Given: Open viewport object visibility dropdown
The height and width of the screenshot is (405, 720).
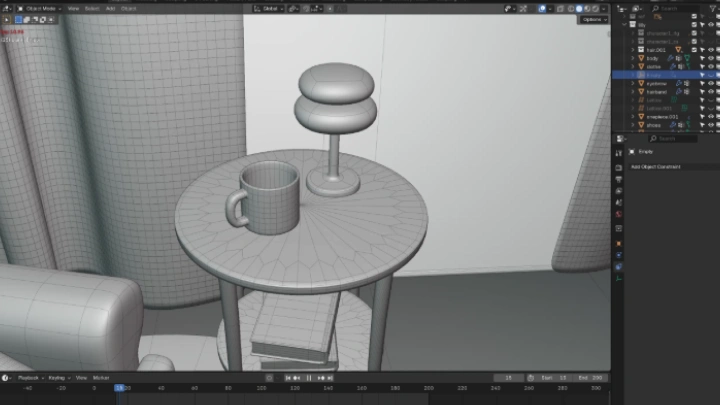Looking at the screenshot, I should click(x=509, y=8).
